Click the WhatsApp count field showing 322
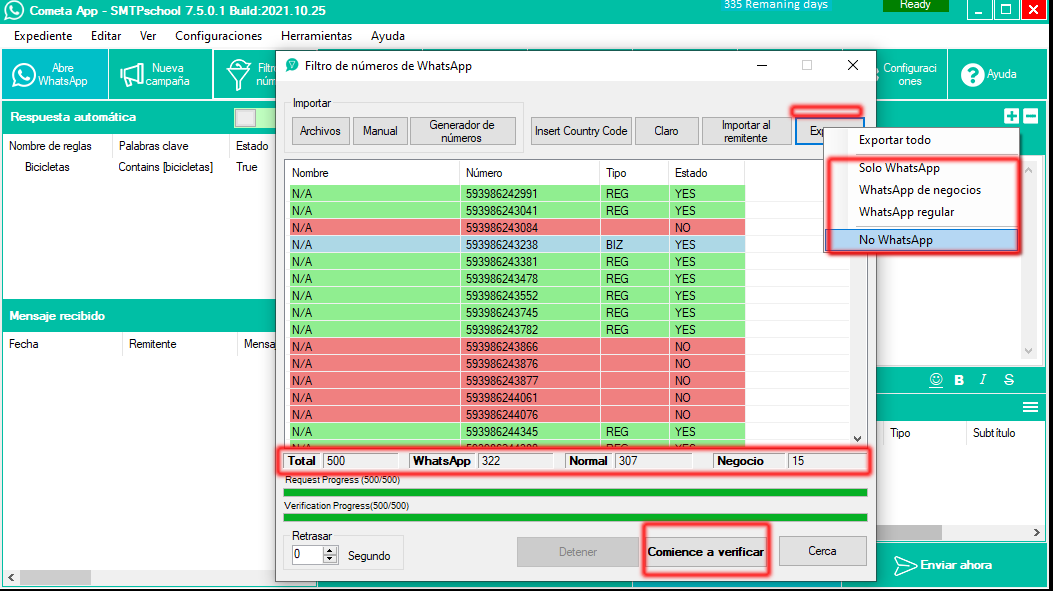Screen dimensions: 1053x591 point(516,461)
